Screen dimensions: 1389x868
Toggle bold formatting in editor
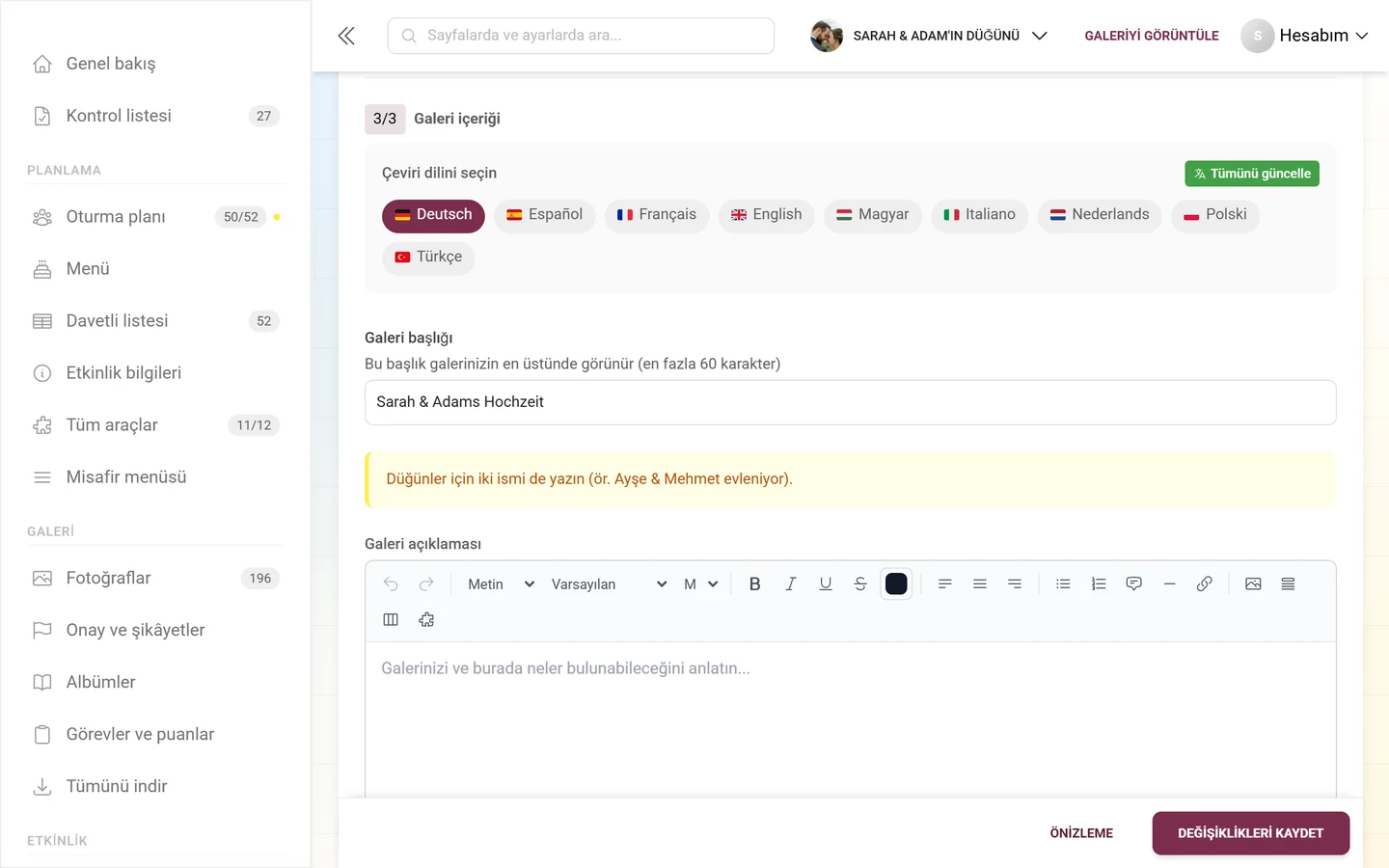point(755,583)
